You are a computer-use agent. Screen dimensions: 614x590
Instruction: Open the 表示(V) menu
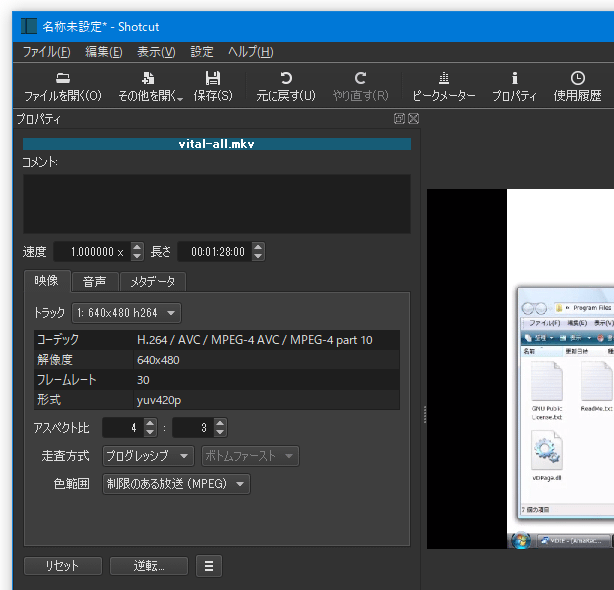coord(156,52)
